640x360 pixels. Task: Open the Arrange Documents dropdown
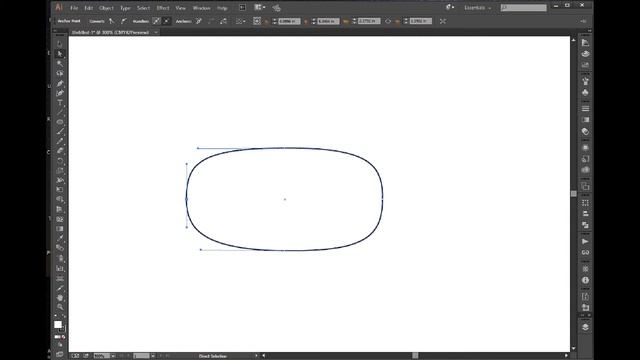tap(260, 7)
